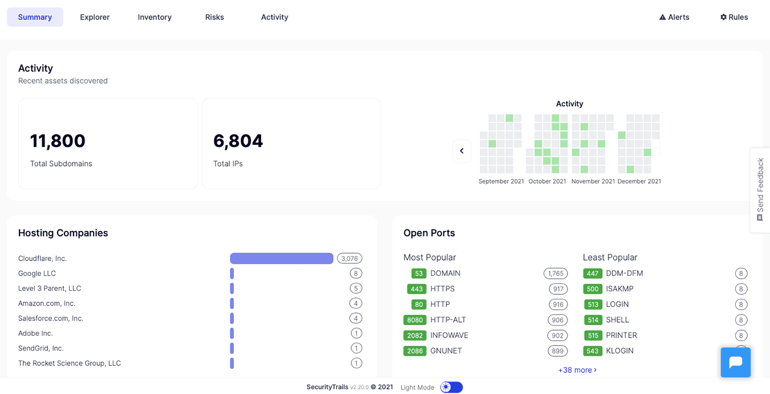Viewport: 770px width, 394px height.
Task: Click the Google LLC bar
Action: click(x=232, y=274)
